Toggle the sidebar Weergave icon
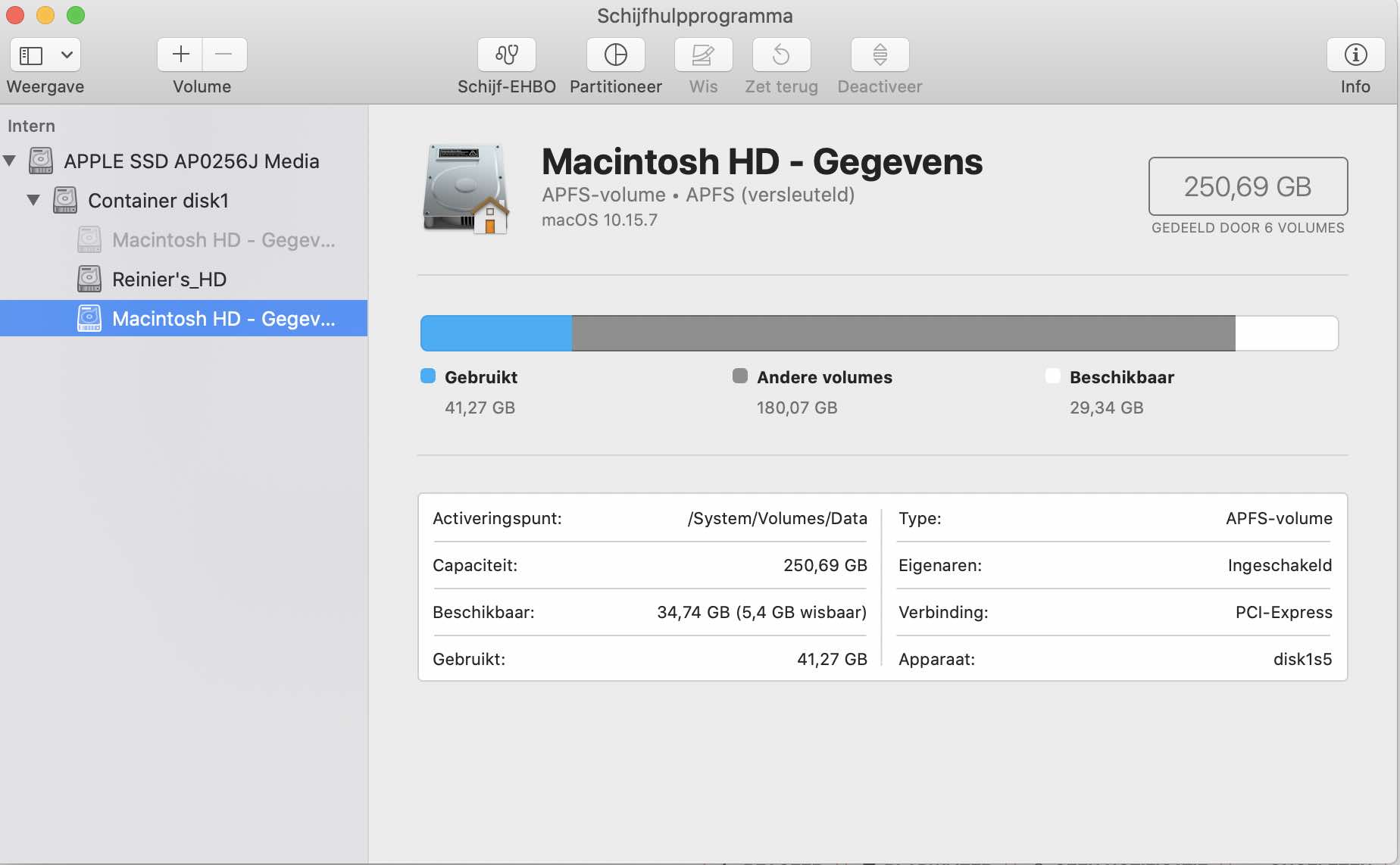The height and width of the screenshot is (865, 1400). point(31,55)
